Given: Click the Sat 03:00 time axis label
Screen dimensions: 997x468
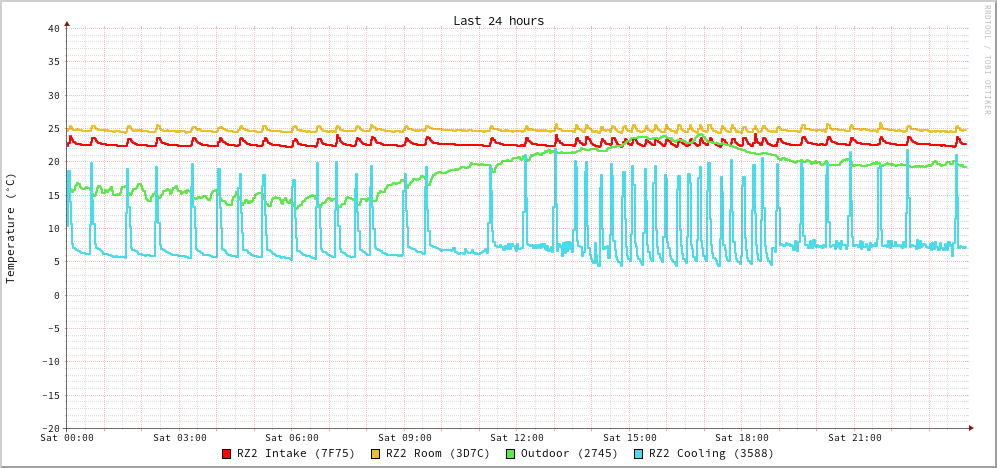Looking at the screenshot, I should pyautogui.click(x=180, y=438).
